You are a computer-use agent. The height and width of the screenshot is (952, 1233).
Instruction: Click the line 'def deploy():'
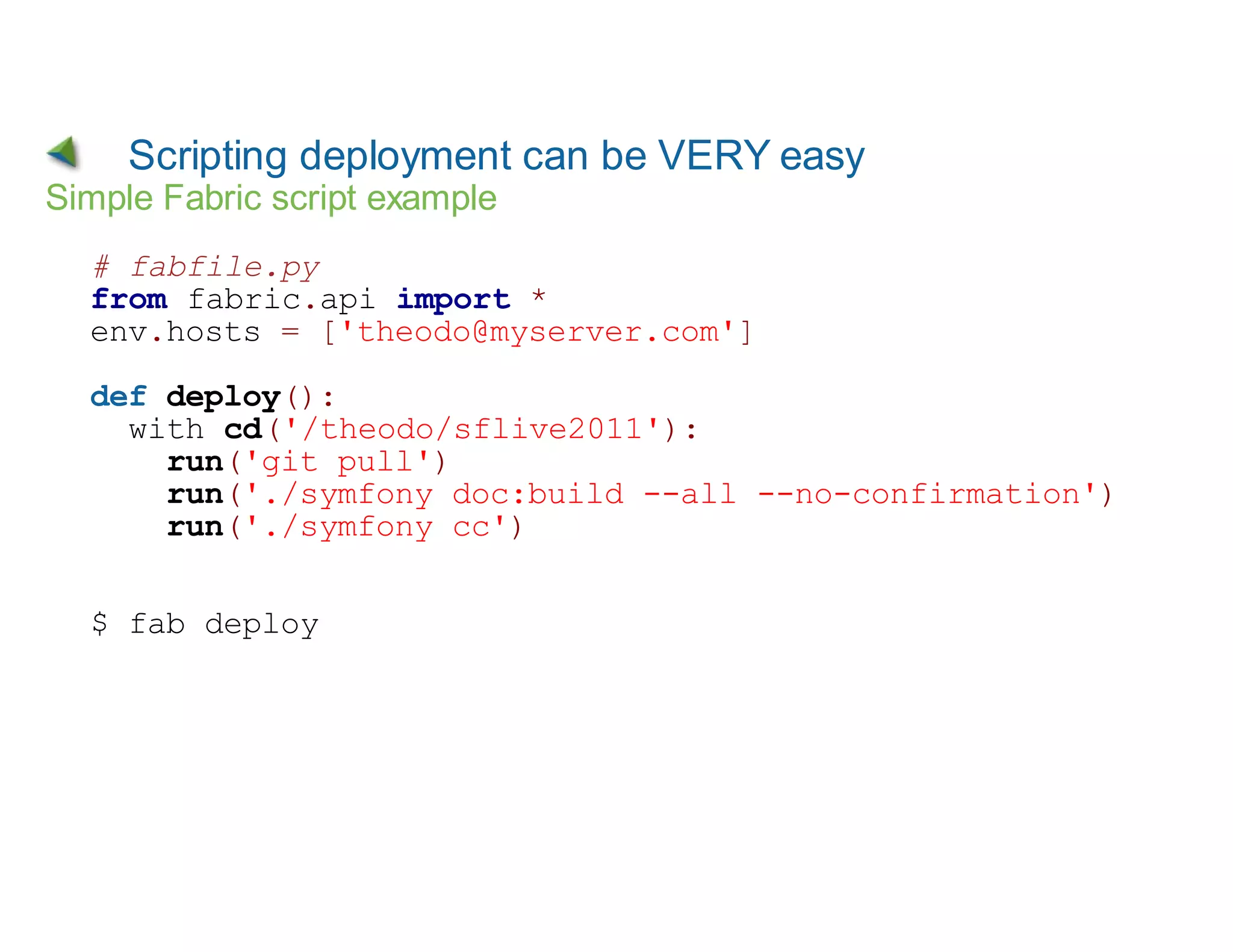(212, 397)
